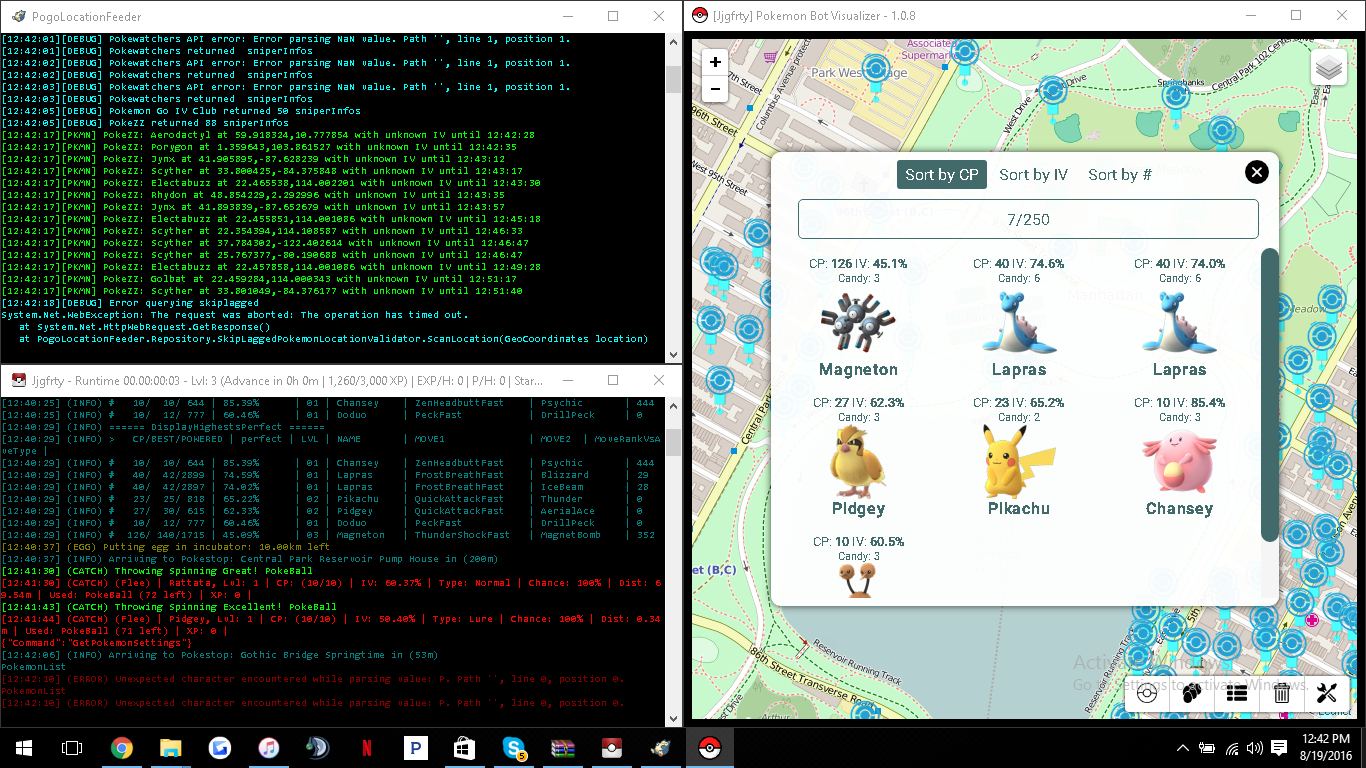The width and height of the screenshot is (1366, 768).
Task: Click the Pokemon Bot Visualizer 1.0.8 title text
Action: click(814, 16)
